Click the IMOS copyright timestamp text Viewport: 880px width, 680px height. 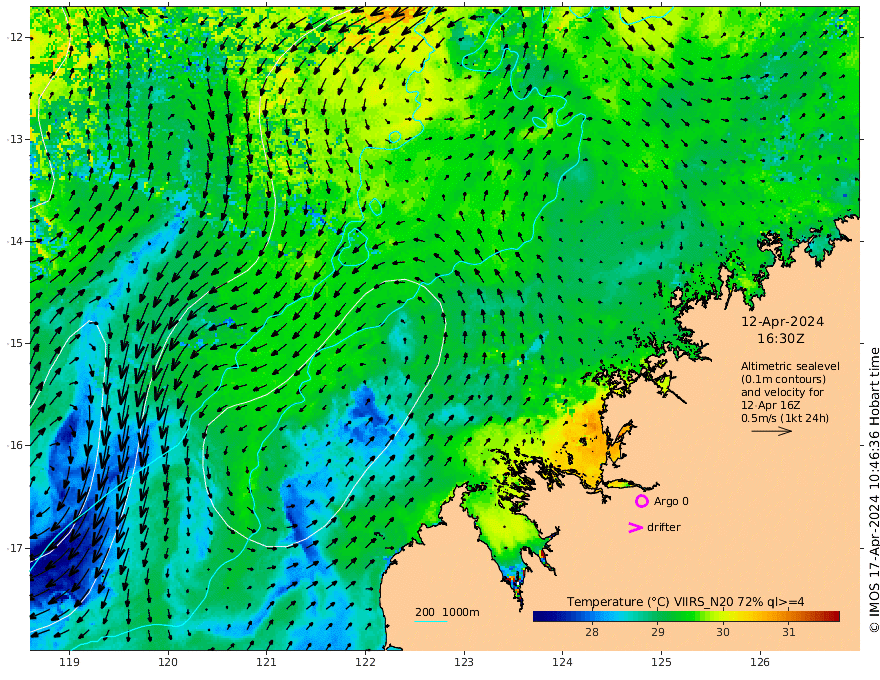[x=873, y=490]
